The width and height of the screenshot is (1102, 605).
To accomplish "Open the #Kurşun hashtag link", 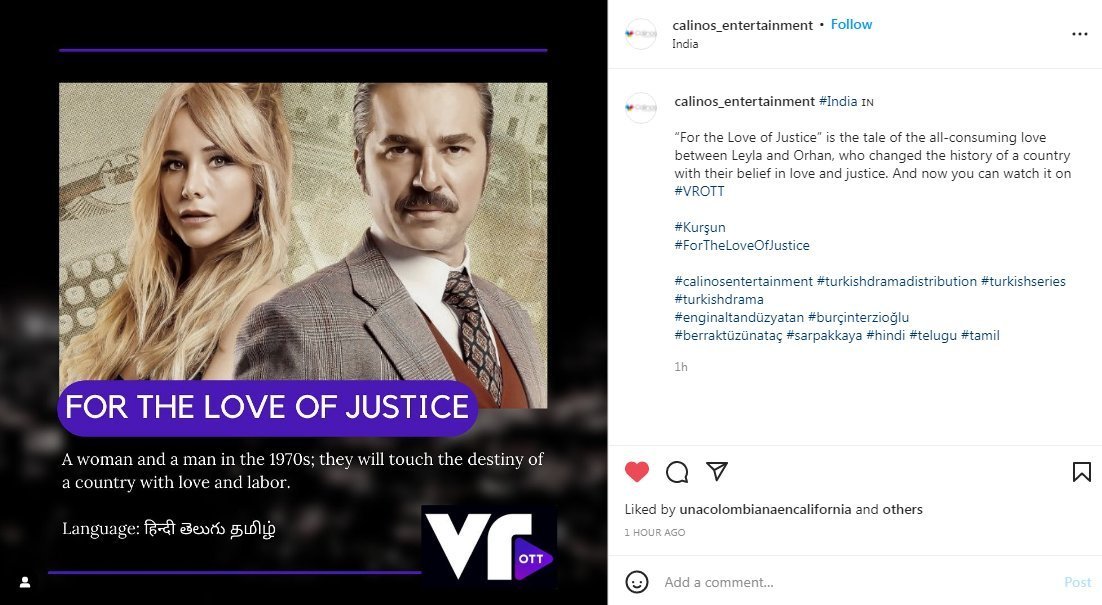I will coord(700,228).
